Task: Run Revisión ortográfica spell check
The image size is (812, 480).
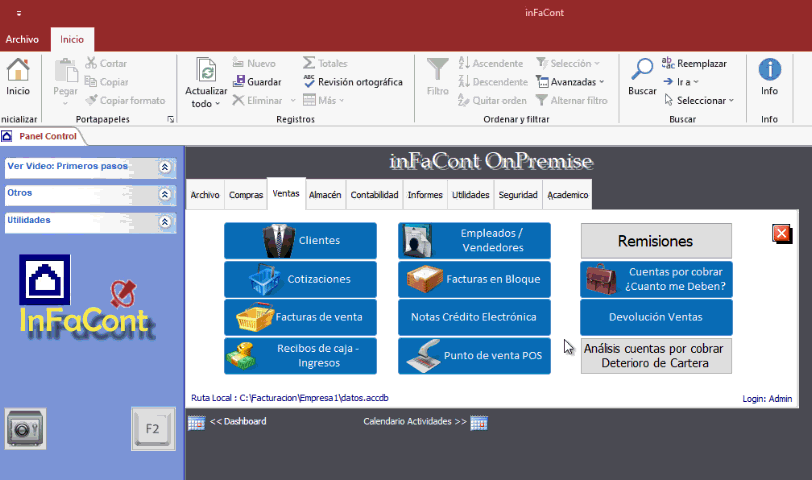Action: 353,82
